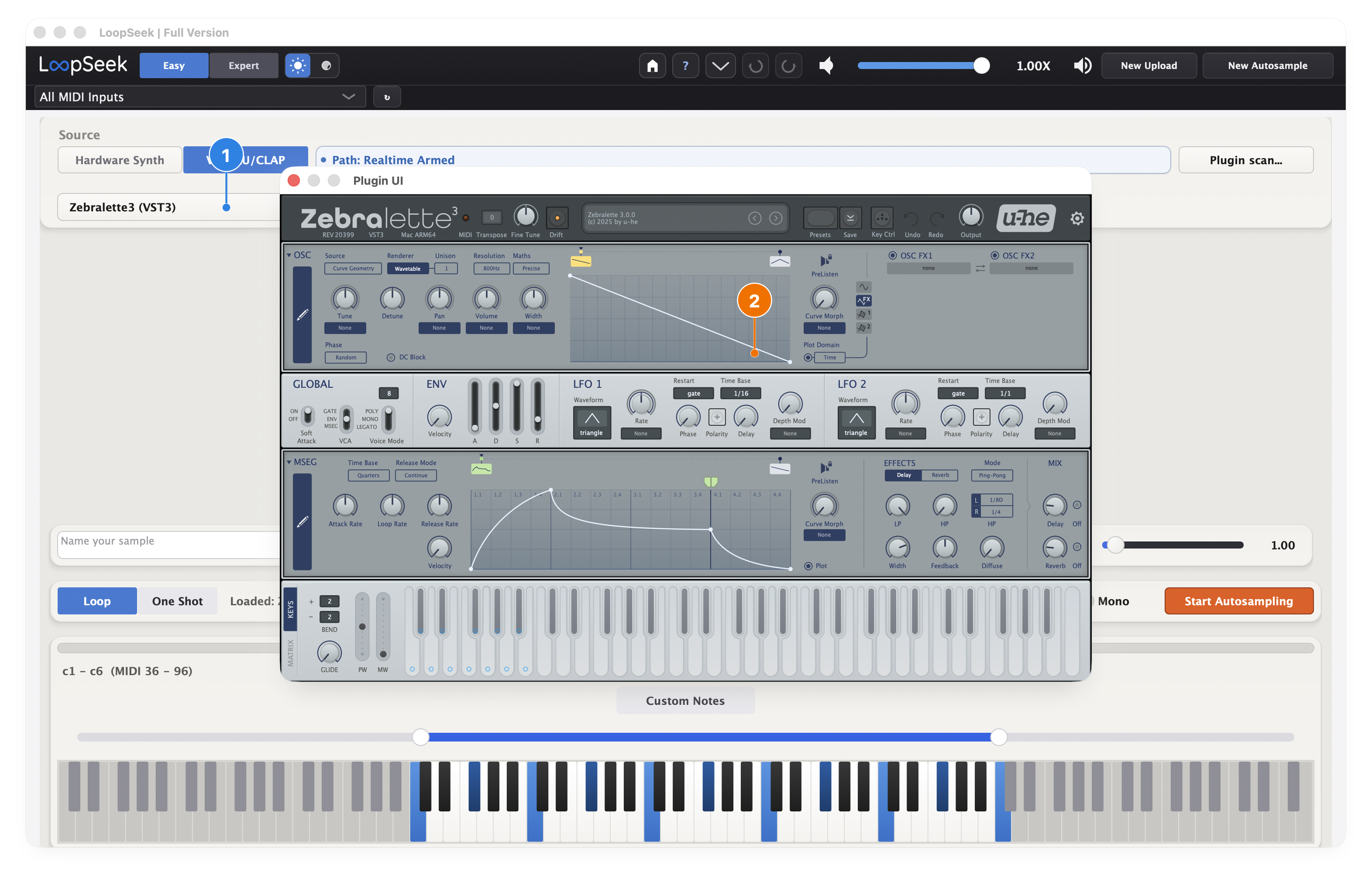
Task: Open the All MIDI Inputs dropdown
Action: [x=200, y=97]
